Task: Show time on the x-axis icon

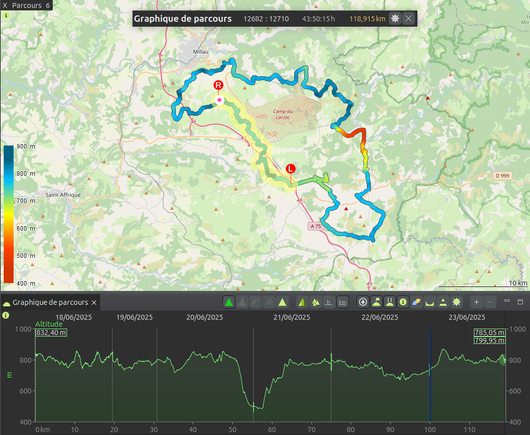Action: click(x=329, y=302)
